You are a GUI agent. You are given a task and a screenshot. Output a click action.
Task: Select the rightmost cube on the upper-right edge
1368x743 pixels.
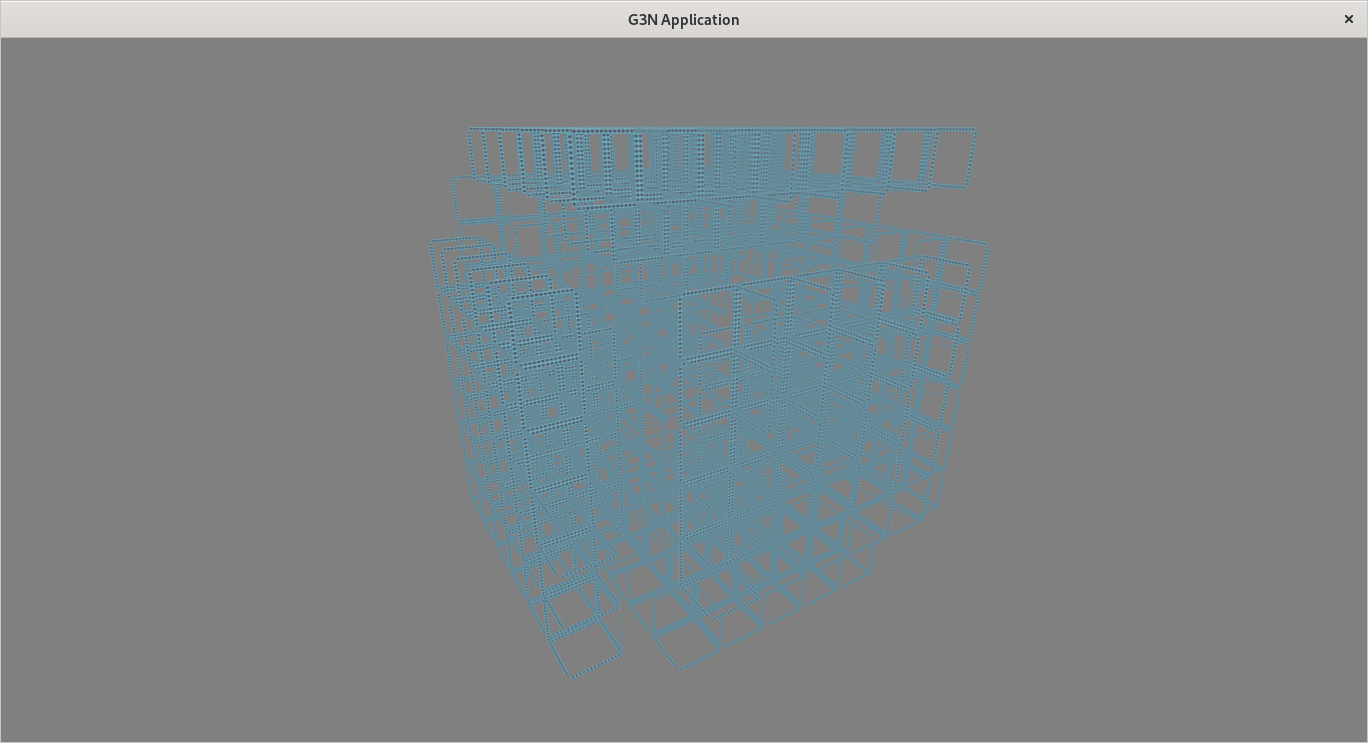[x=962, y=267]
